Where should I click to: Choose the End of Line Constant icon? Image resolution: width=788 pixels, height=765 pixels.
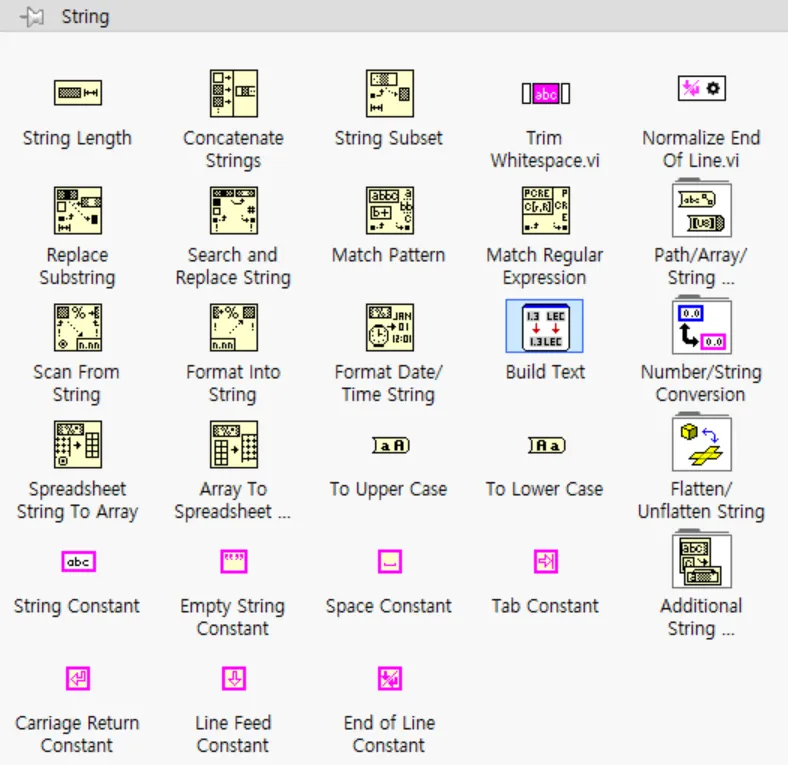pos(390,679)
